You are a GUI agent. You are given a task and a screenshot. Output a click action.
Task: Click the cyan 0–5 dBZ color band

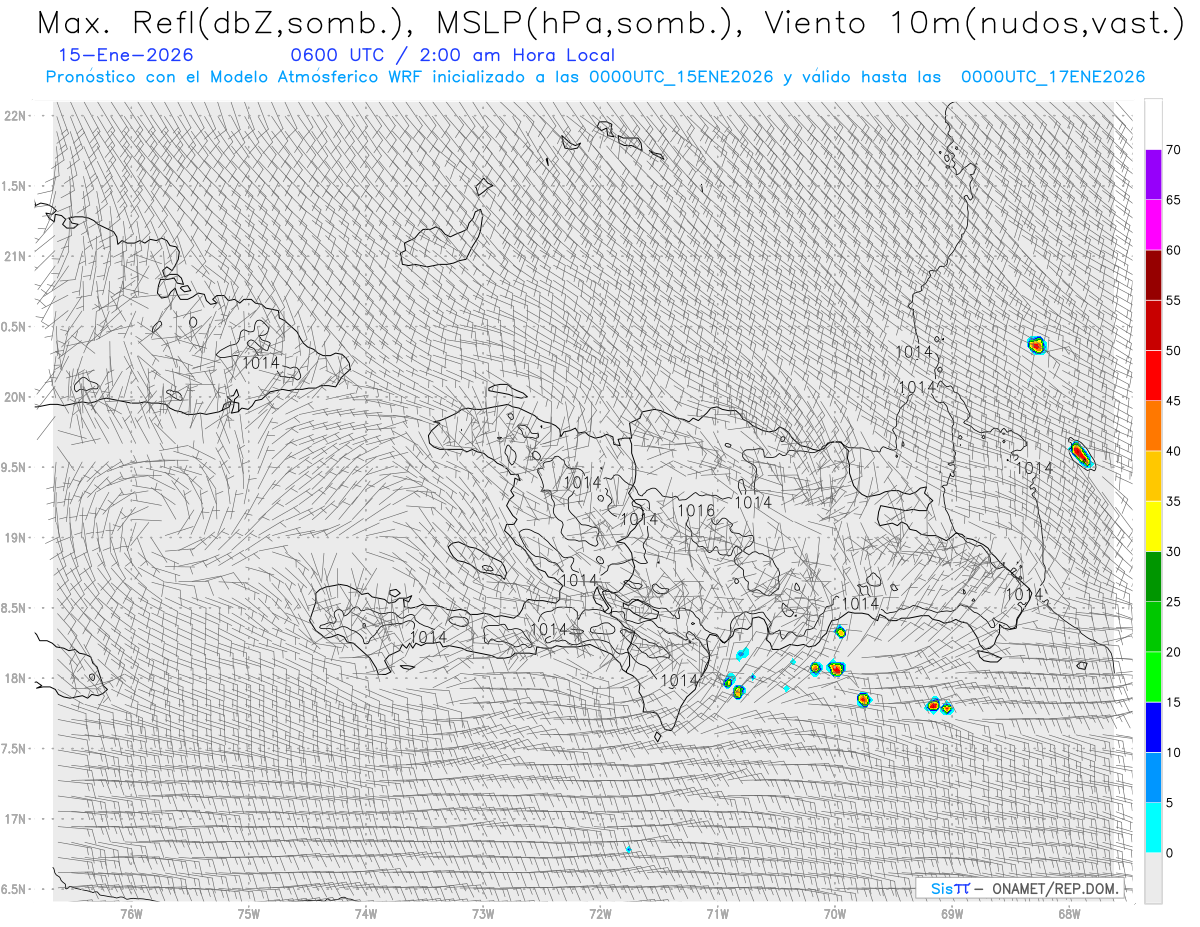[x=1153, y=827]
